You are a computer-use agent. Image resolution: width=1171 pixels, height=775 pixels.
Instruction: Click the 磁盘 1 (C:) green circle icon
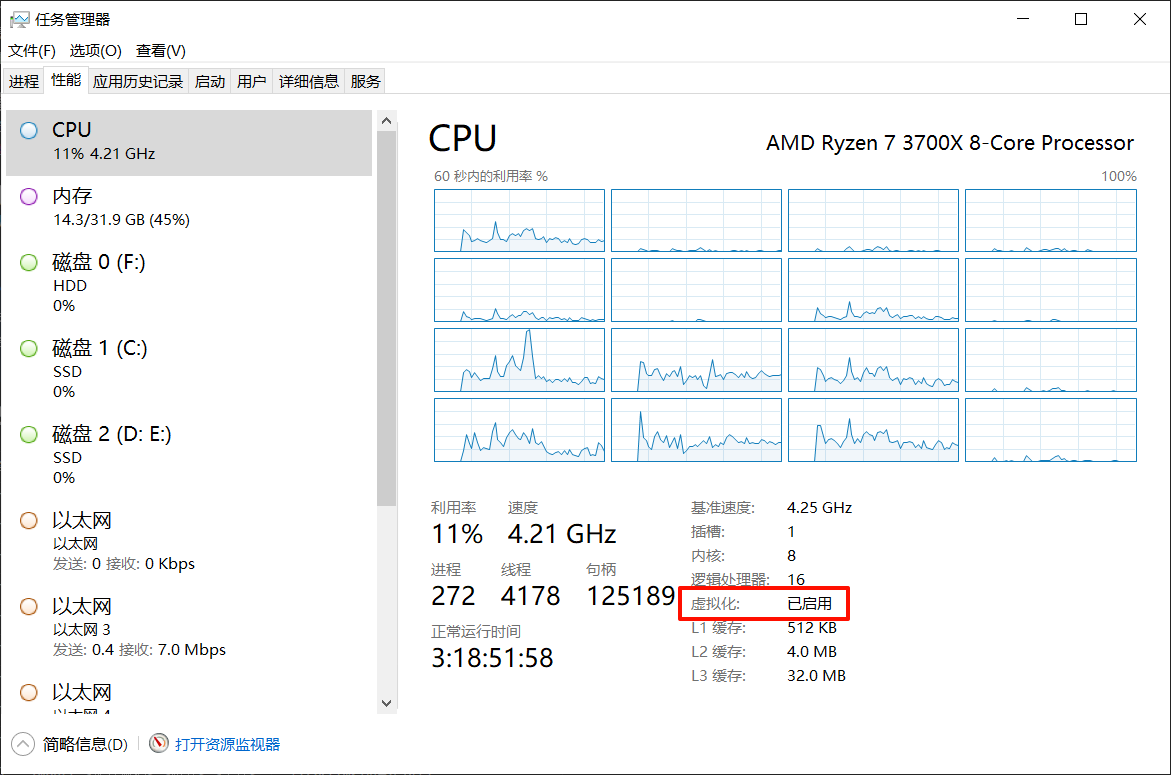(x=29, y=348)
